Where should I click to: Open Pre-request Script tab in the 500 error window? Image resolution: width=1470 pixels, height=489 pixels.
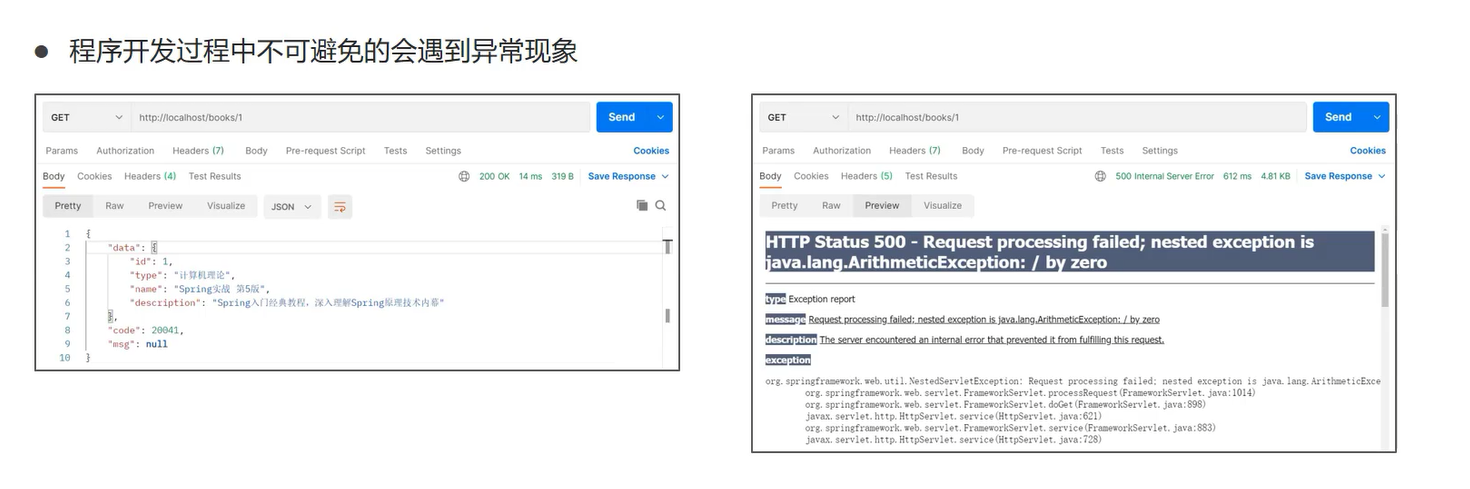pyautogui.click(x=1042, y=151)
